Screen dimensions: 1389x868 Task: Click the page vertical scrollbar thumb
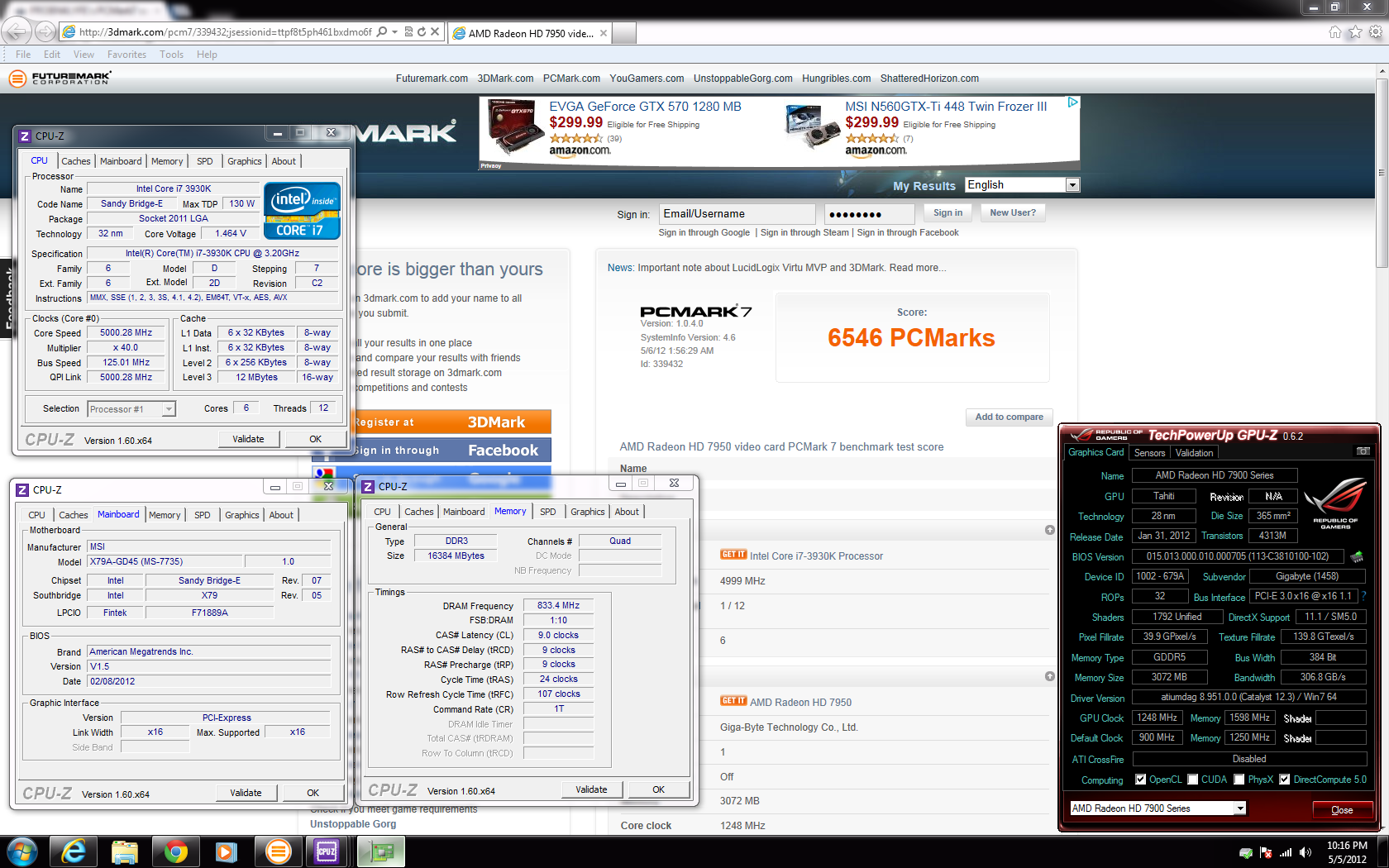pos(1382,173)
